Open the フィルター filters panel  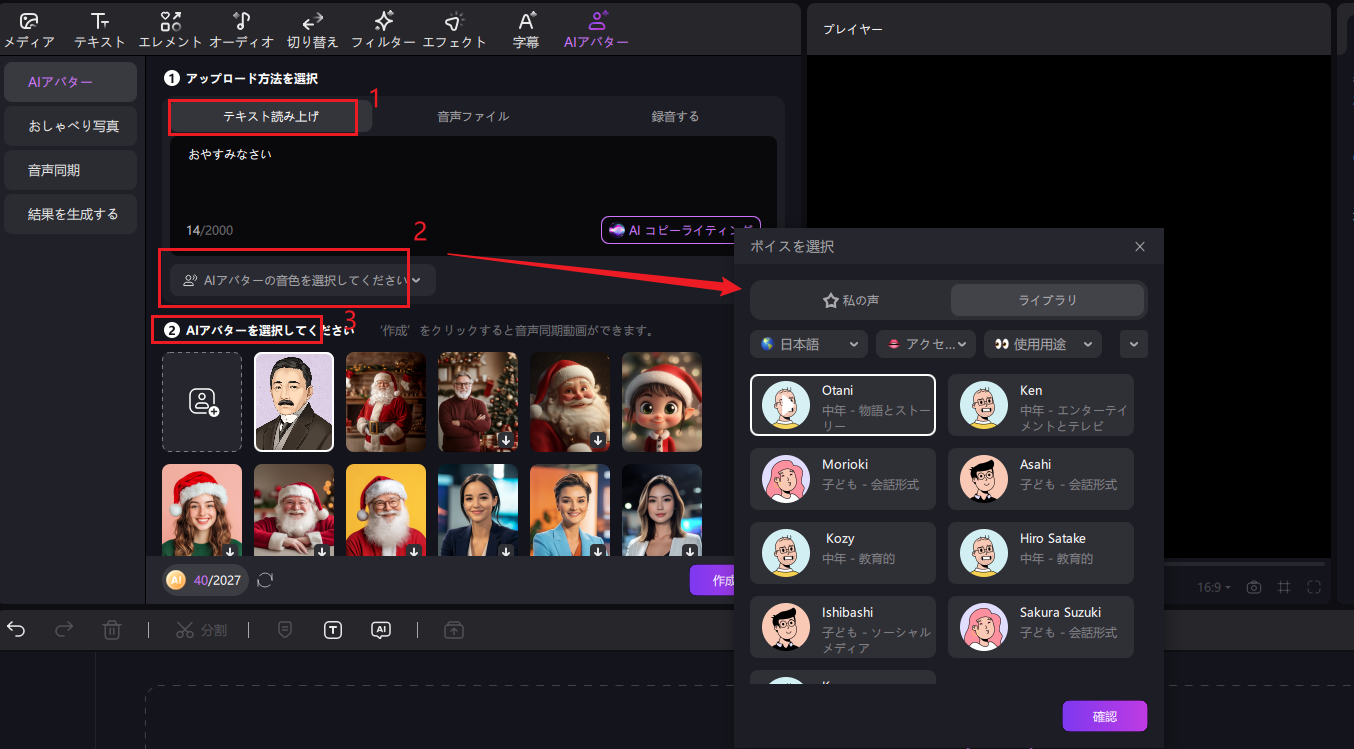[x=383, y=30]
